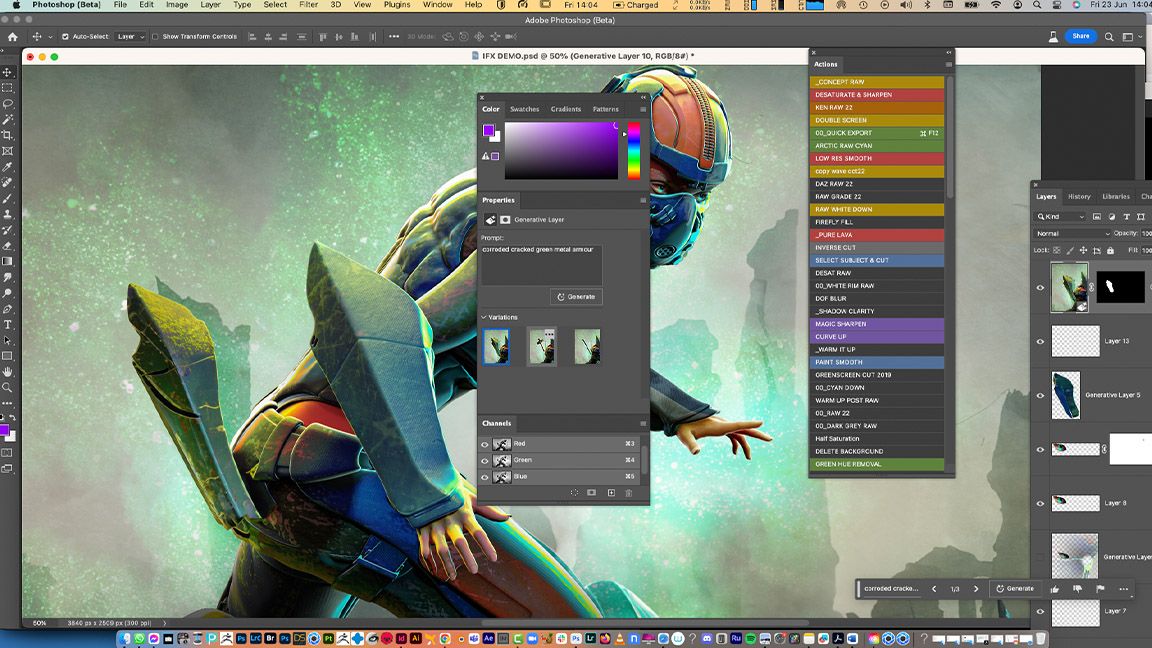The width and height of the screenshot is (1152, 648).
Task: Hide the Red channel
Action: pos(485,444)
